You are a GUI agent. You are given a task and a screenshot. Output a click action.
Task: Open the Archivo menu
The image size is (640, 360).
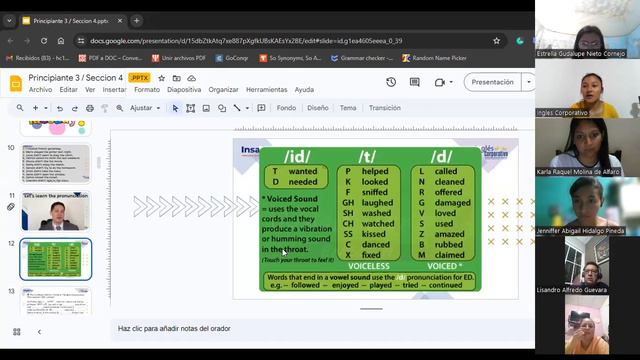[x=40, y=90]
